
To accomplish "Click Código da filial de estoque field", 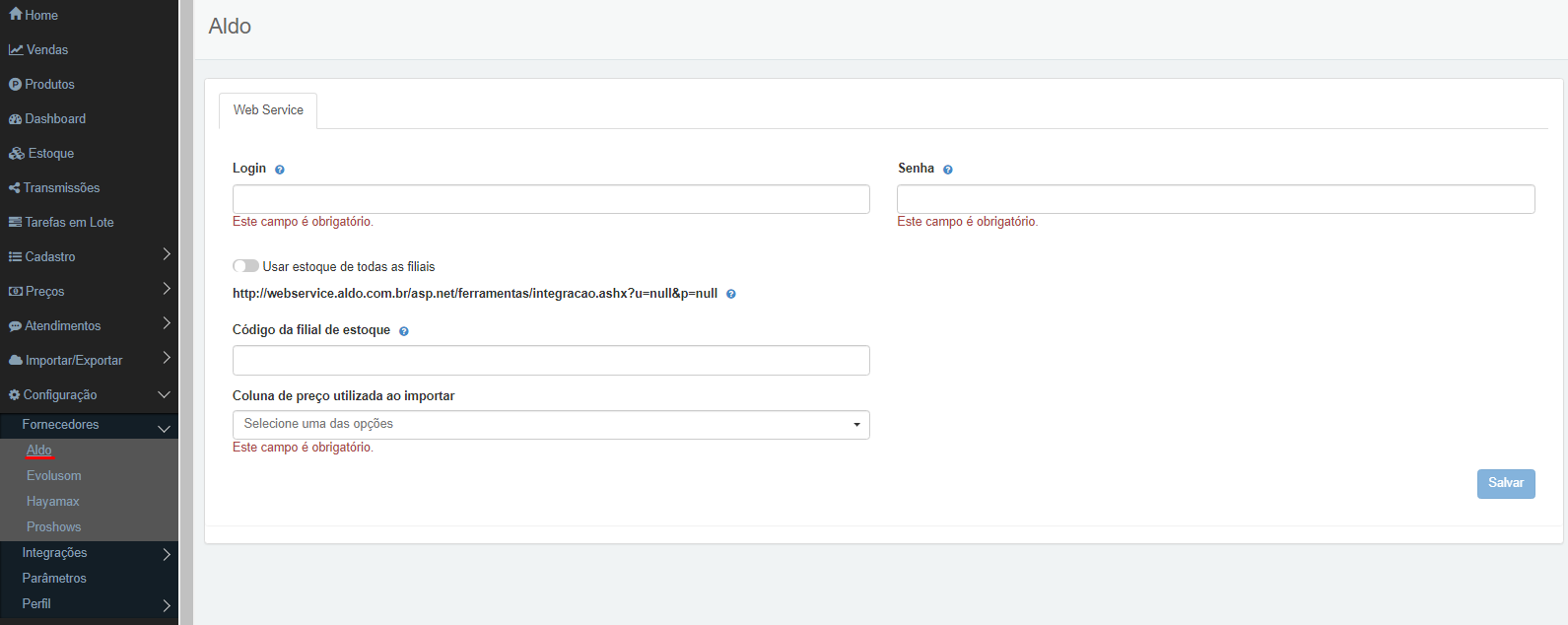I will [551, 361].
